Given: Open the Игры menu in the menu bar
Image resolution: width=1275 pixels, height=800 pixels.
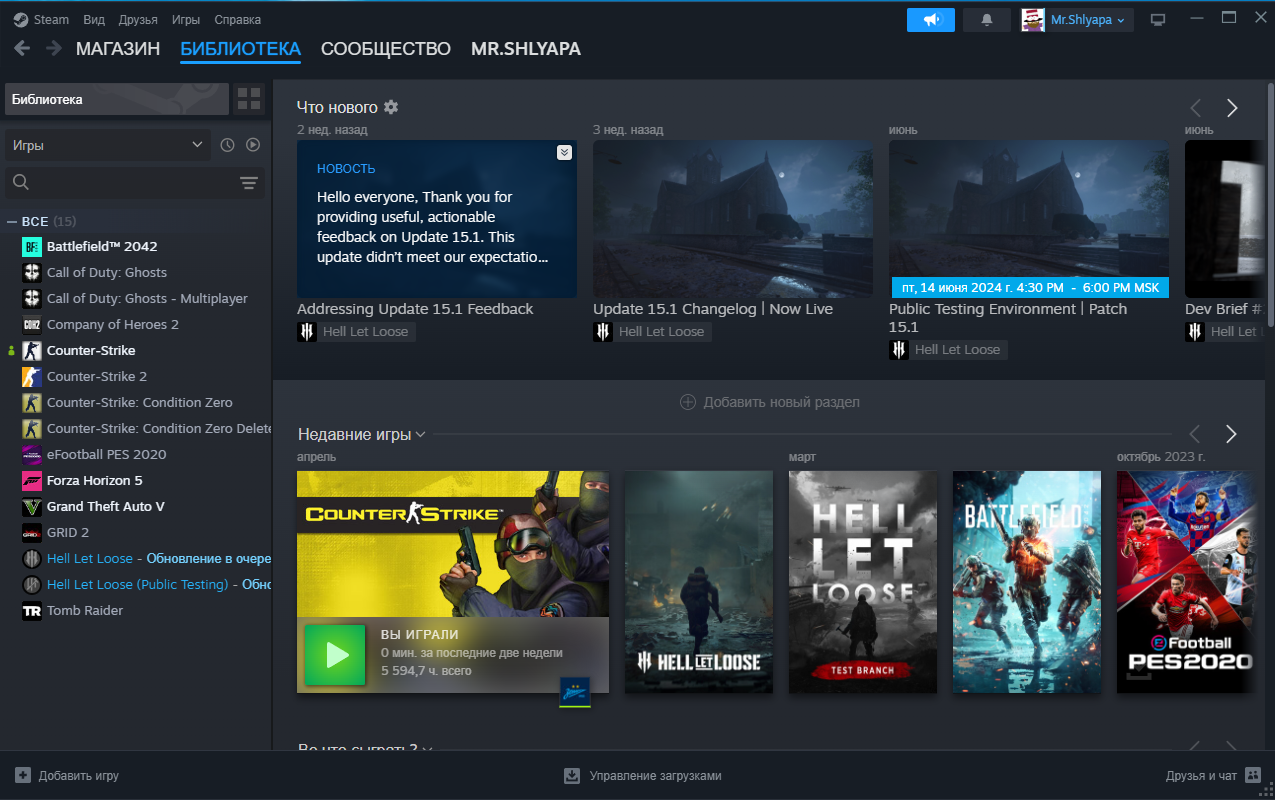Looking at the screenshot, I should point(186,20).
